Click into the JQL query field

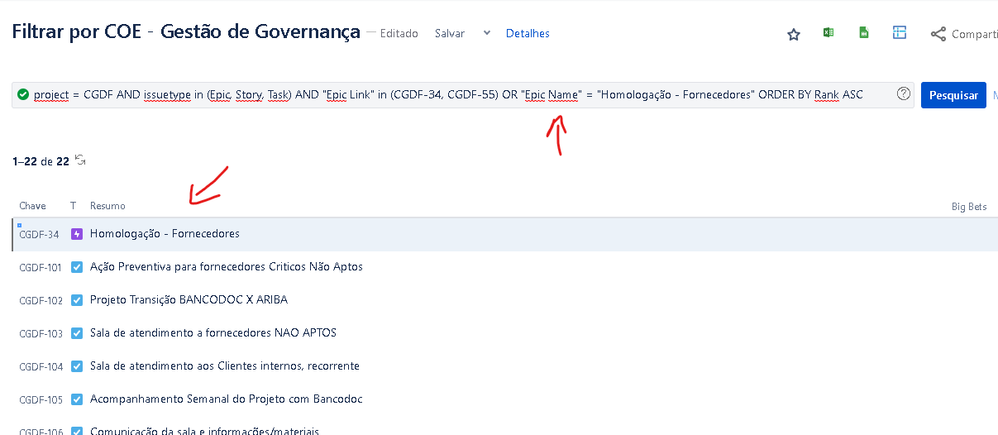pos(463,95)
